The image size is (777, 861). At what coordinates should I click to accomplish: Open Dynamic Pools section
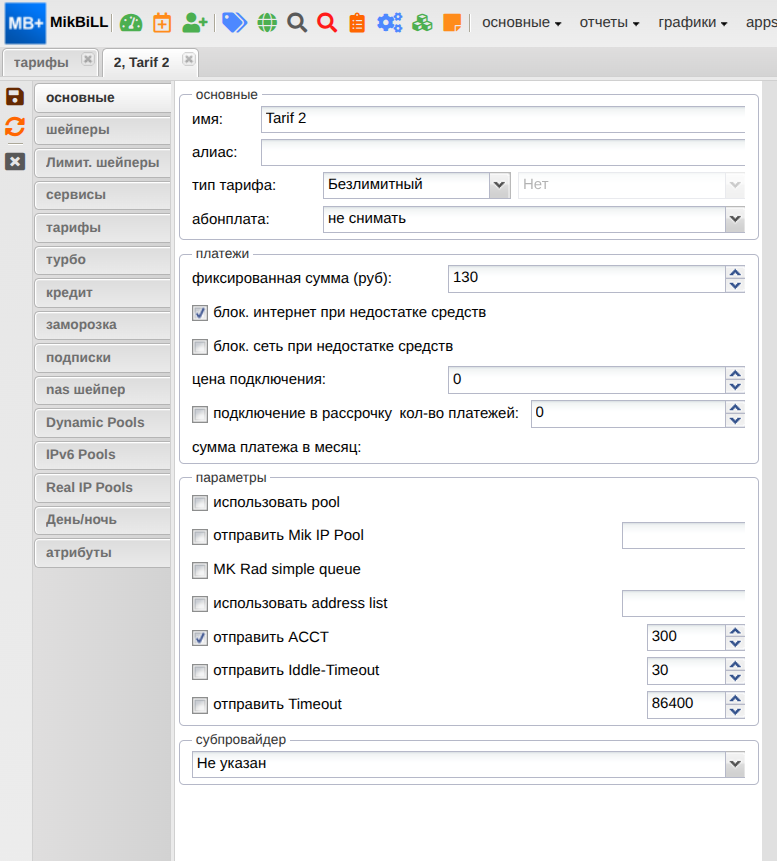point(103,423)
